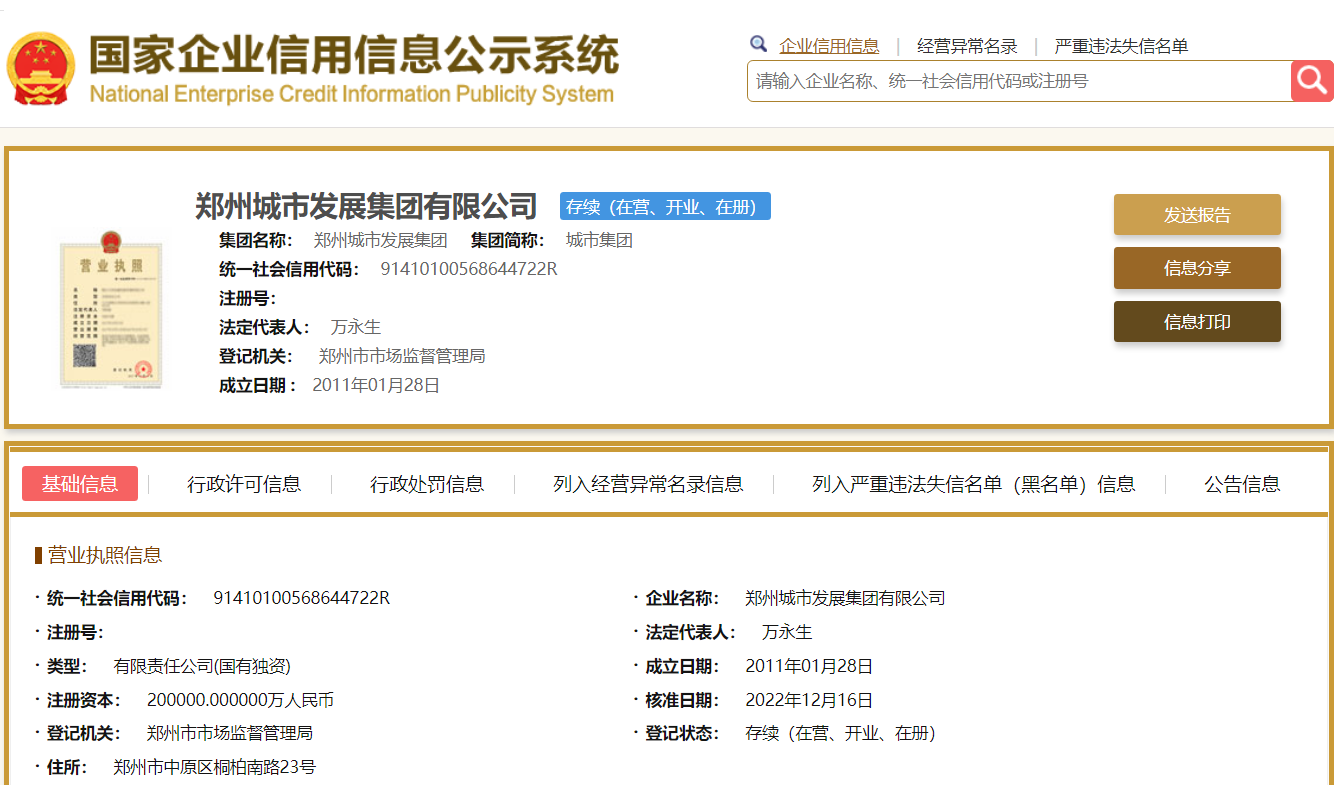Select 经营异常名录 search category

pyautogui.click(x=967, y=46)
